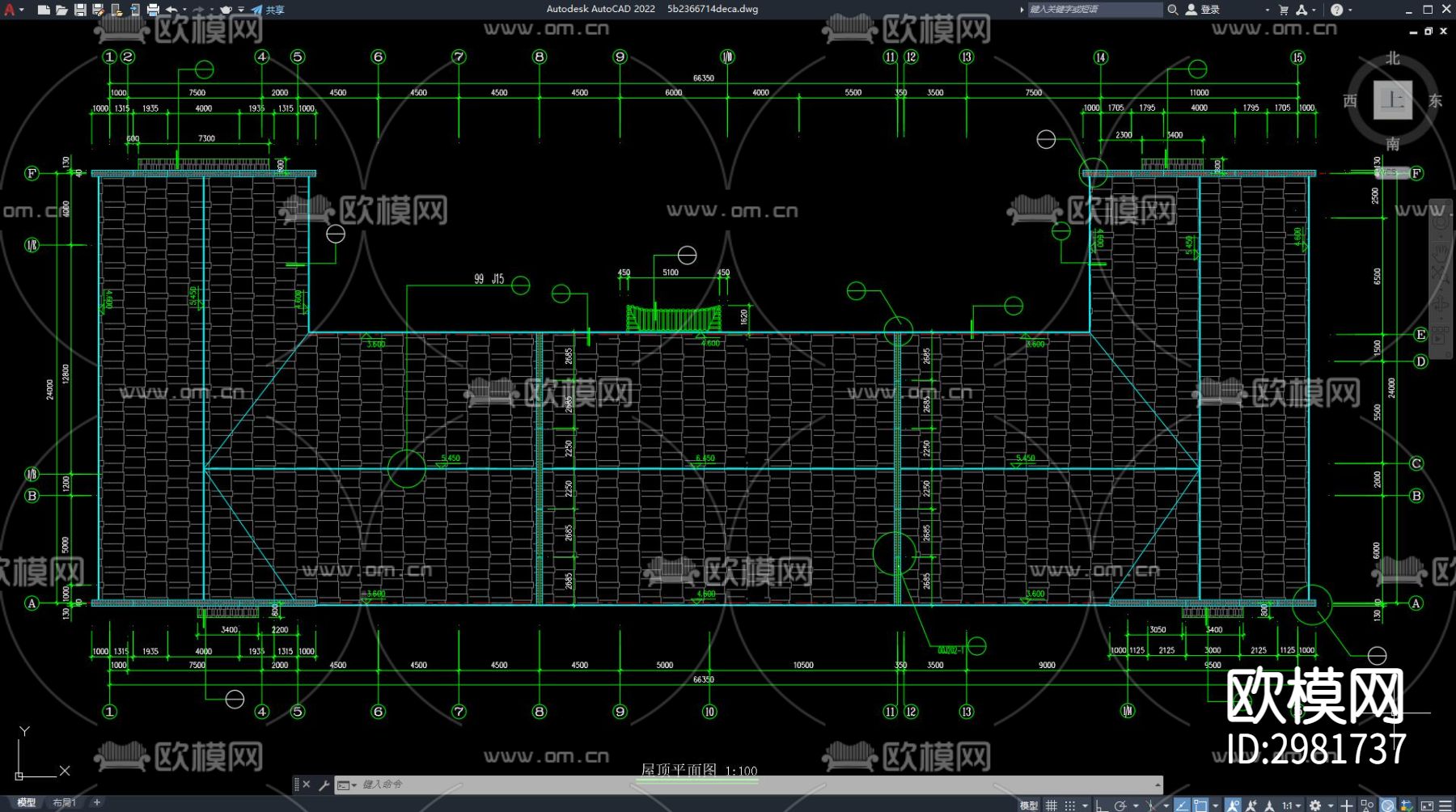Click the magnifier search icon
Viewport: 1456px width, 812px height.
point(1172,10)
